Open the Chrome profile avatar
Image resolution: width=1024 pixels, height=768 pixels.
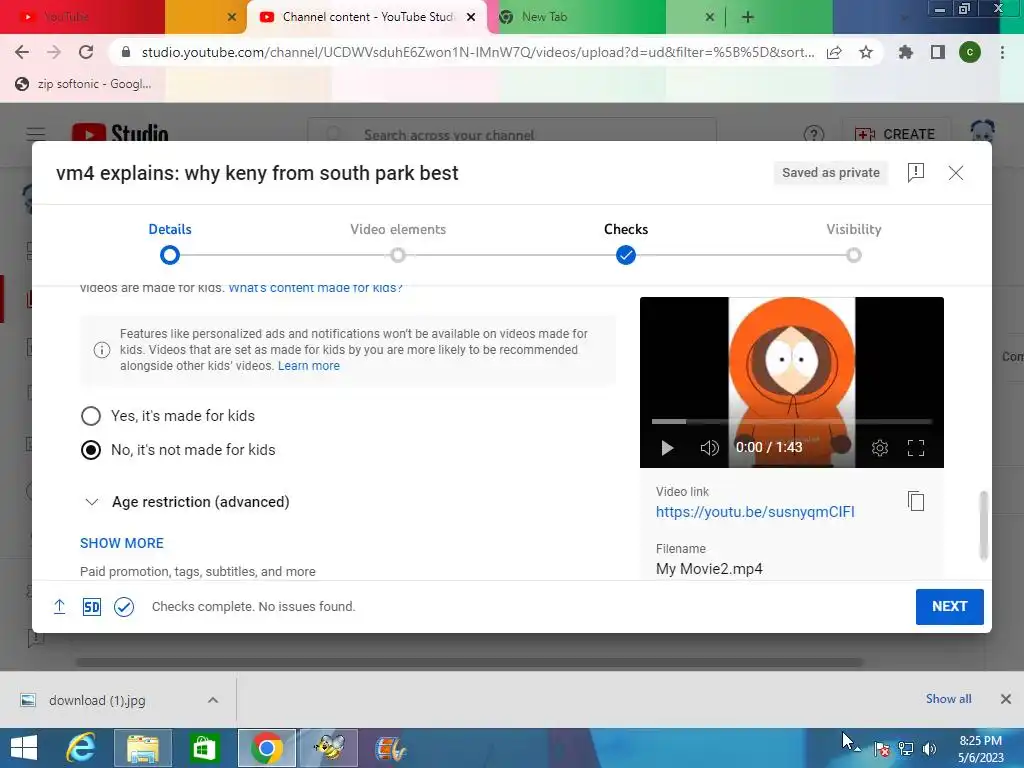[970, 52]
